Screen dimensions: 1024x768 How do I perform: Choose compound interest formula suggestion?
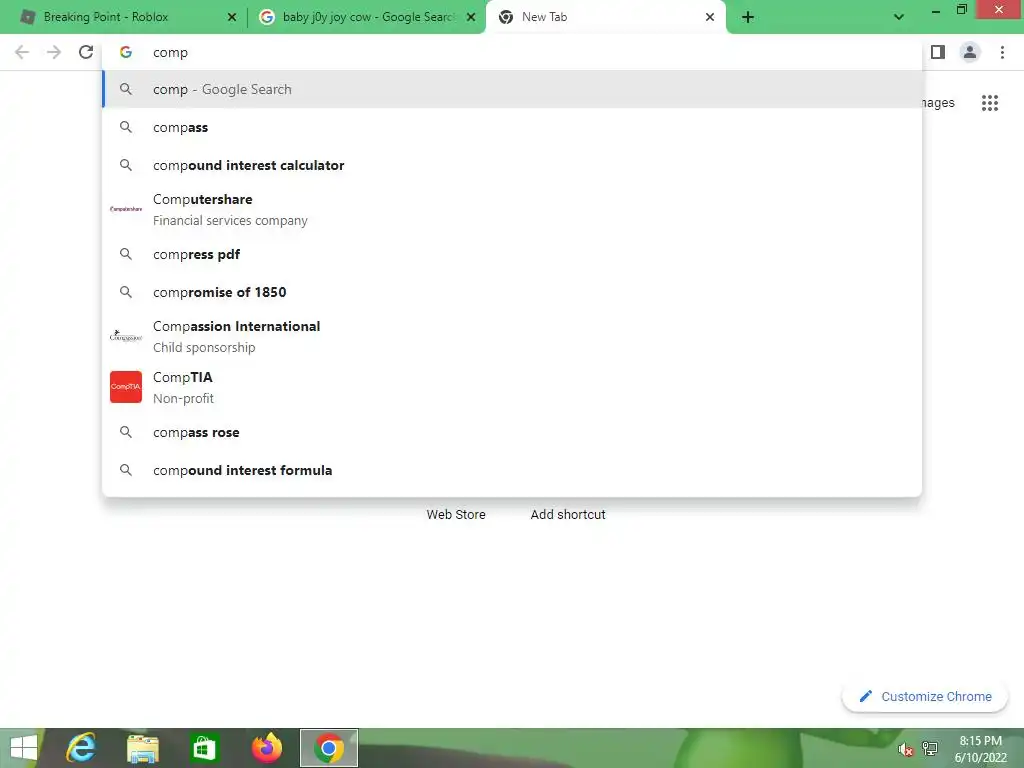click(513, 470)
